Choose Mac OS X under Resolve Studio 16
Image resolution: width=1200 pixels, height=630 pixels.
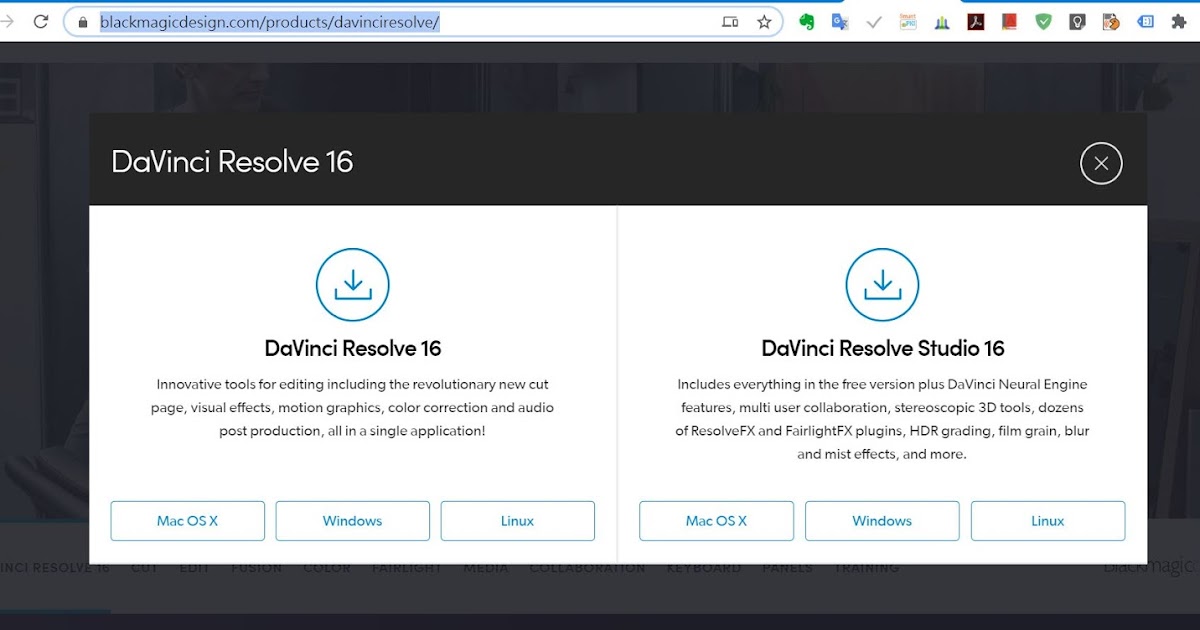[716, 521]
